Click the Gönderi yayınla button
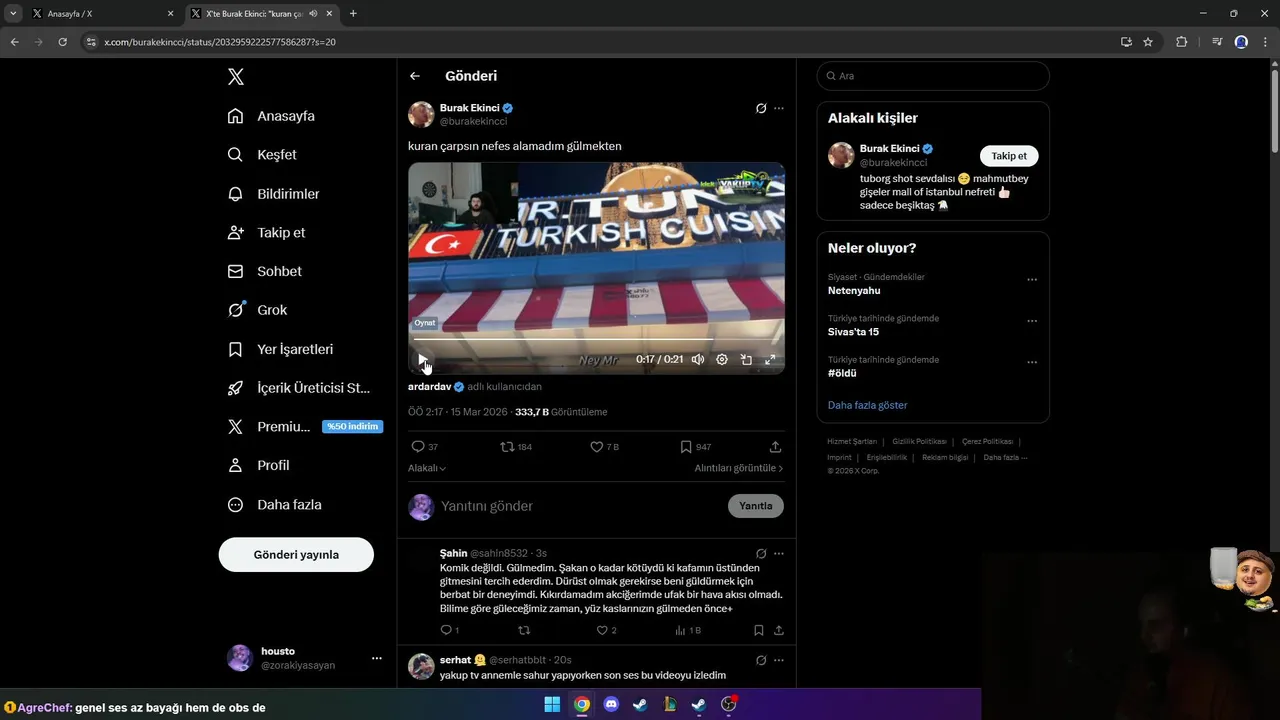The height and width of the screenshot is (720, 1280). [x=296, y=554]
